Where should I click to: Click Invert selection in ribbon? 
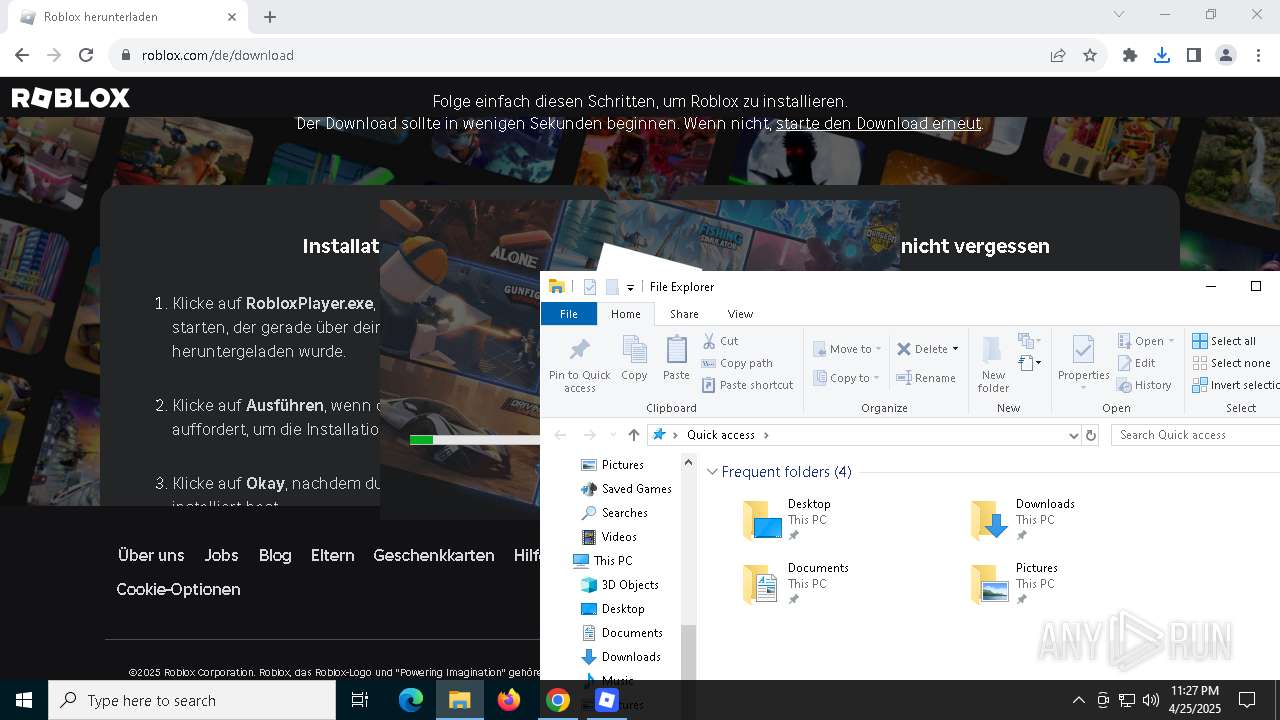[x=1236, y=385]
